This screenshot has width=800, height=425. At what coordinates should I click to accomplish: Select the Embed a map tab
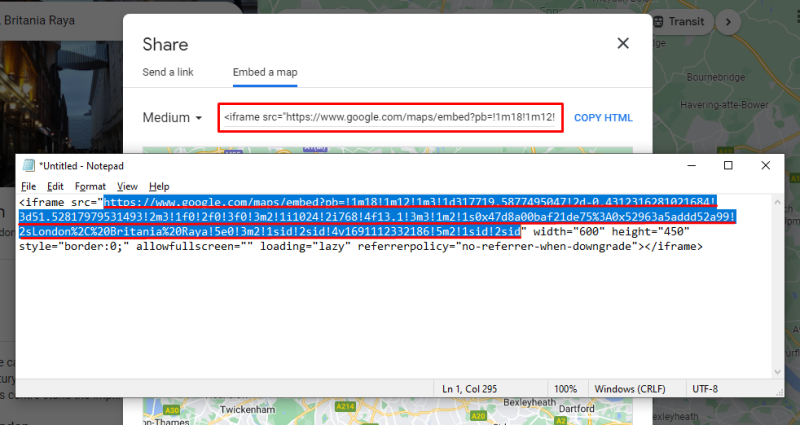tap(265, 72)
